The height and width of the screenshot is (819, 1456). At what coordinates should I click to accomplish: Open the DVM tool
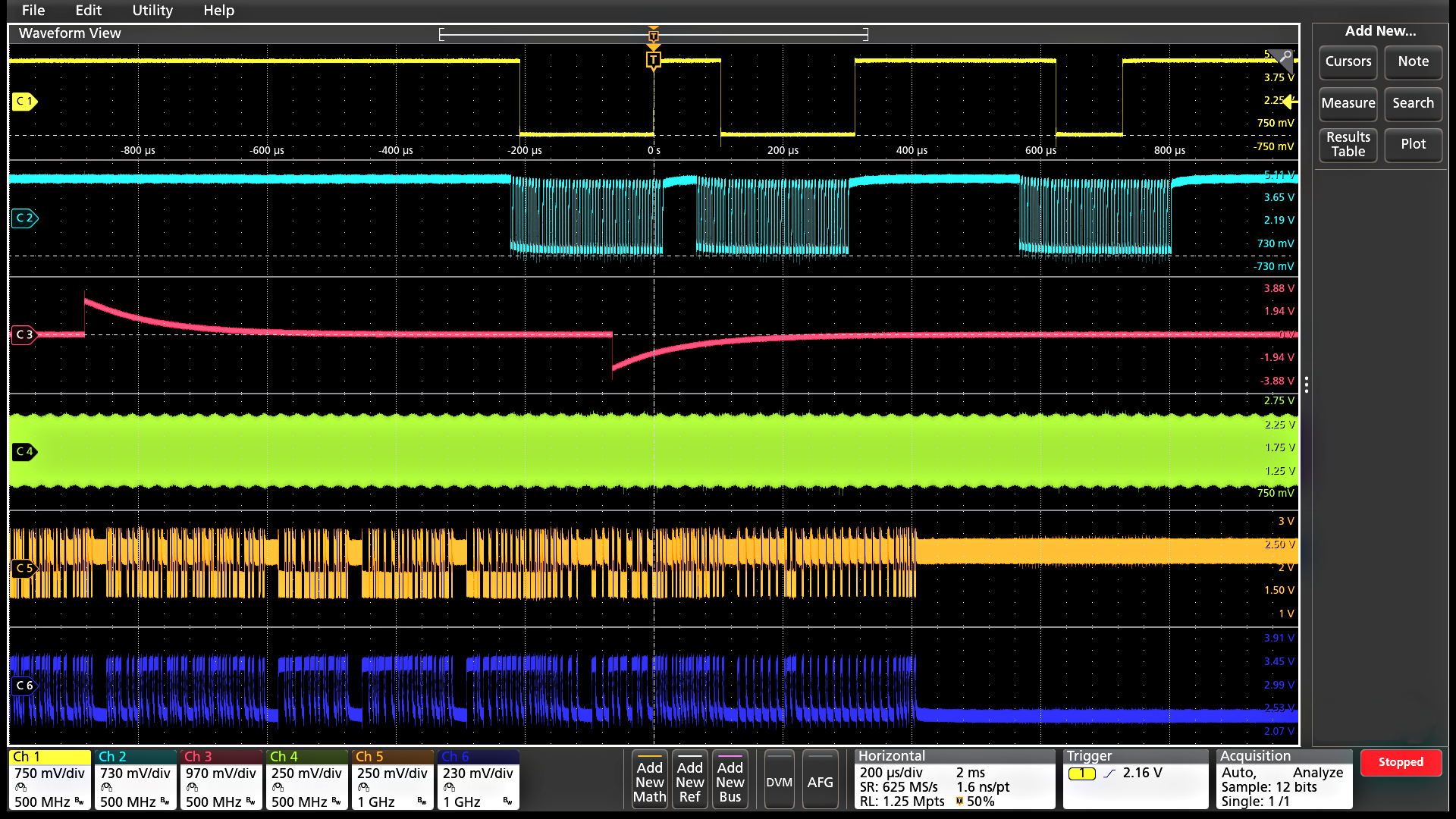pos(779,780)
